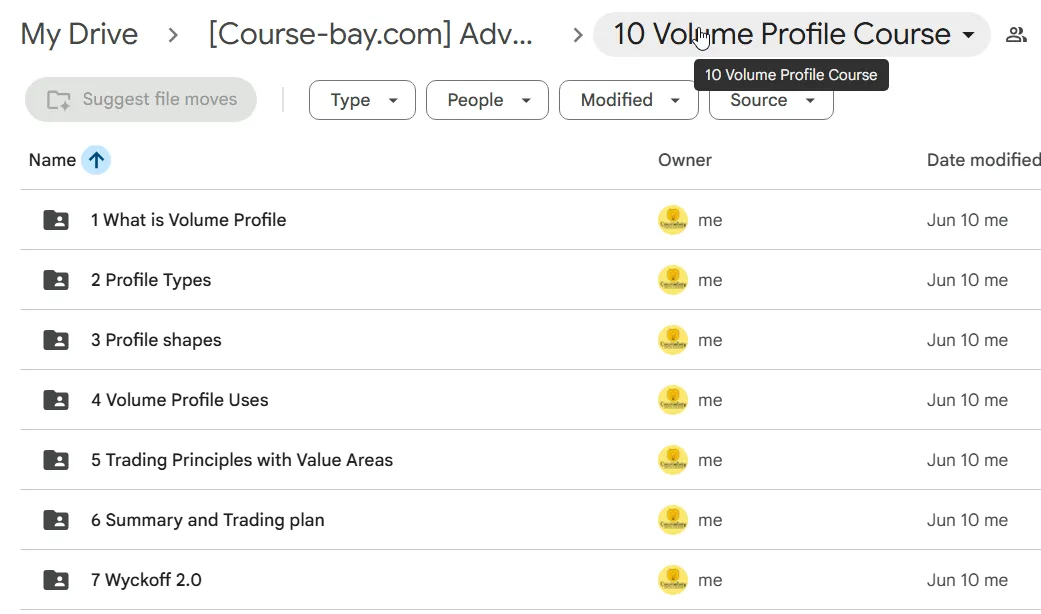The image size is (1041, 614).
Task: Click owner avatar in 6 Summary and Trading plan row
Action: [673, 520]
